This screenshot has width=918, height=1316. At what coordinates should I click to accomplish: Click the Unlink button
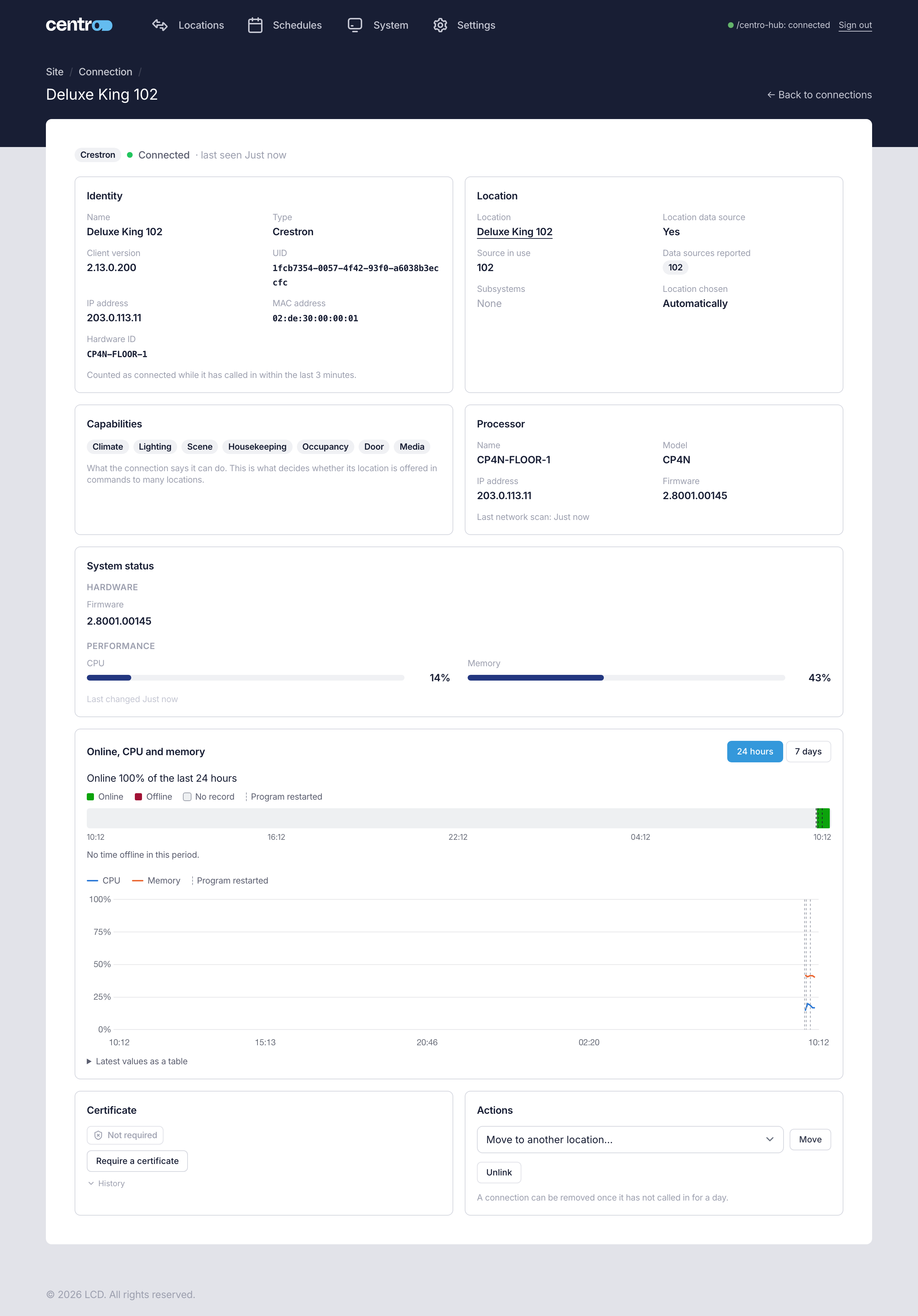[498, 1172]
